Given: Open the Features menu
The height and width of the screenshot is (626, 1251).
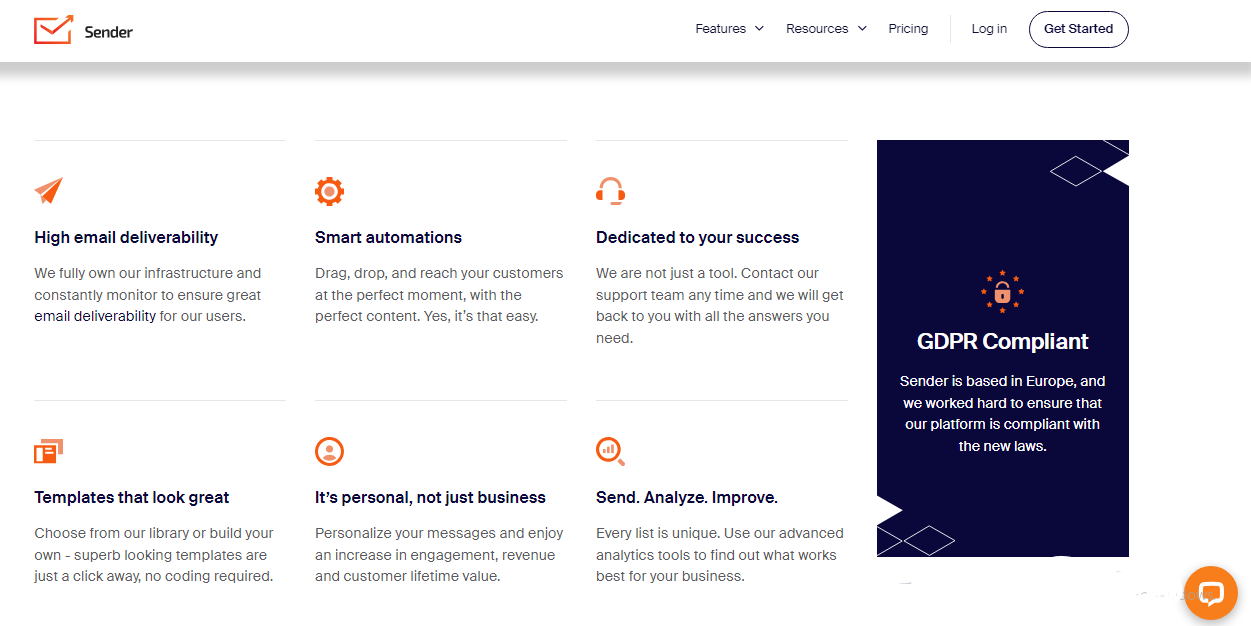Looking at the screenshot, I should (720, 29).
